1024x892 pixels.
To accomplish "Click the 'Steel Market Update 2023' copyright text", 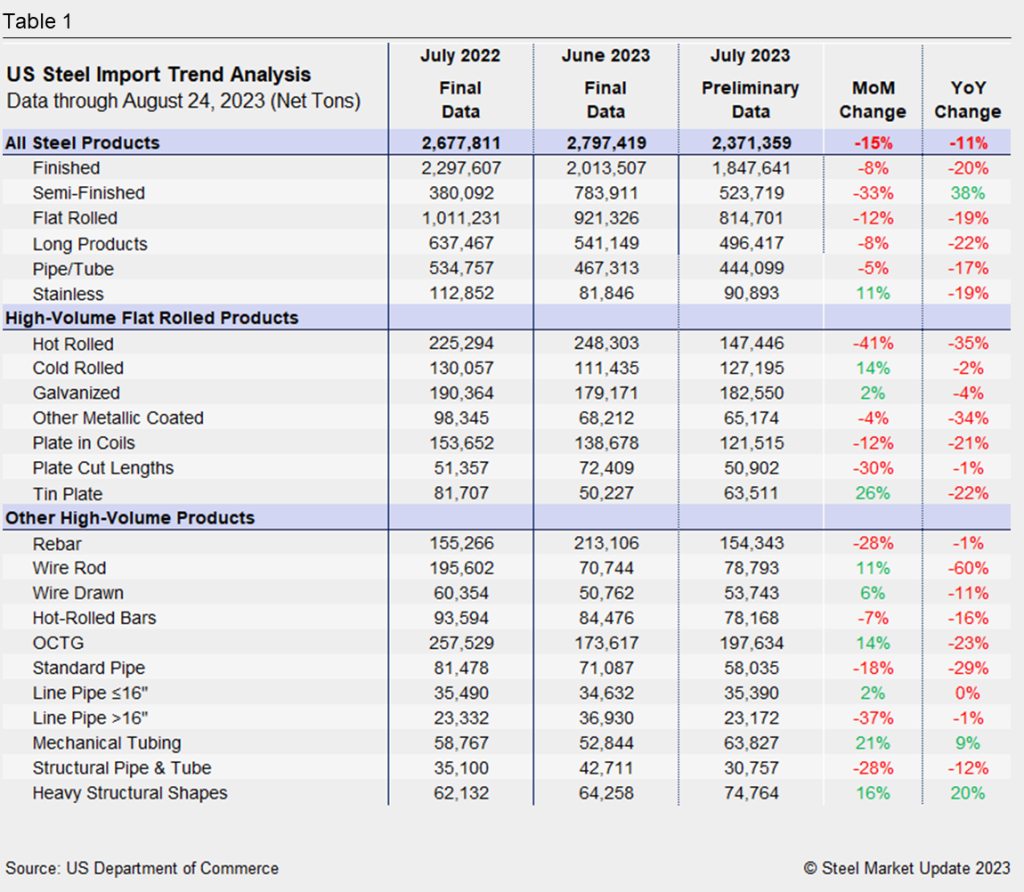I will [x=906, y=868].
